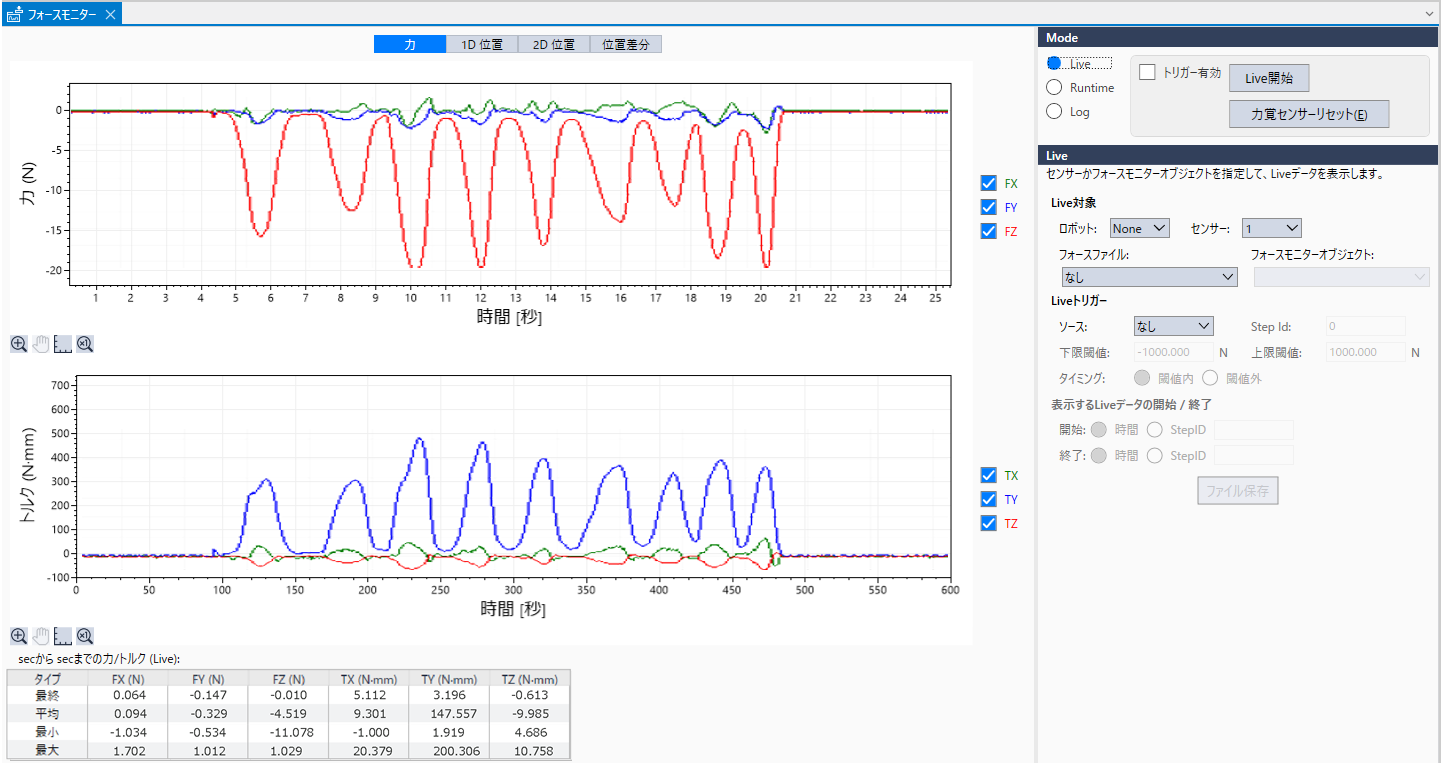Viewport: 1443px width, 763px height.
Task: Select the Runtime mode radio button
Action: tap(1054, 88)
